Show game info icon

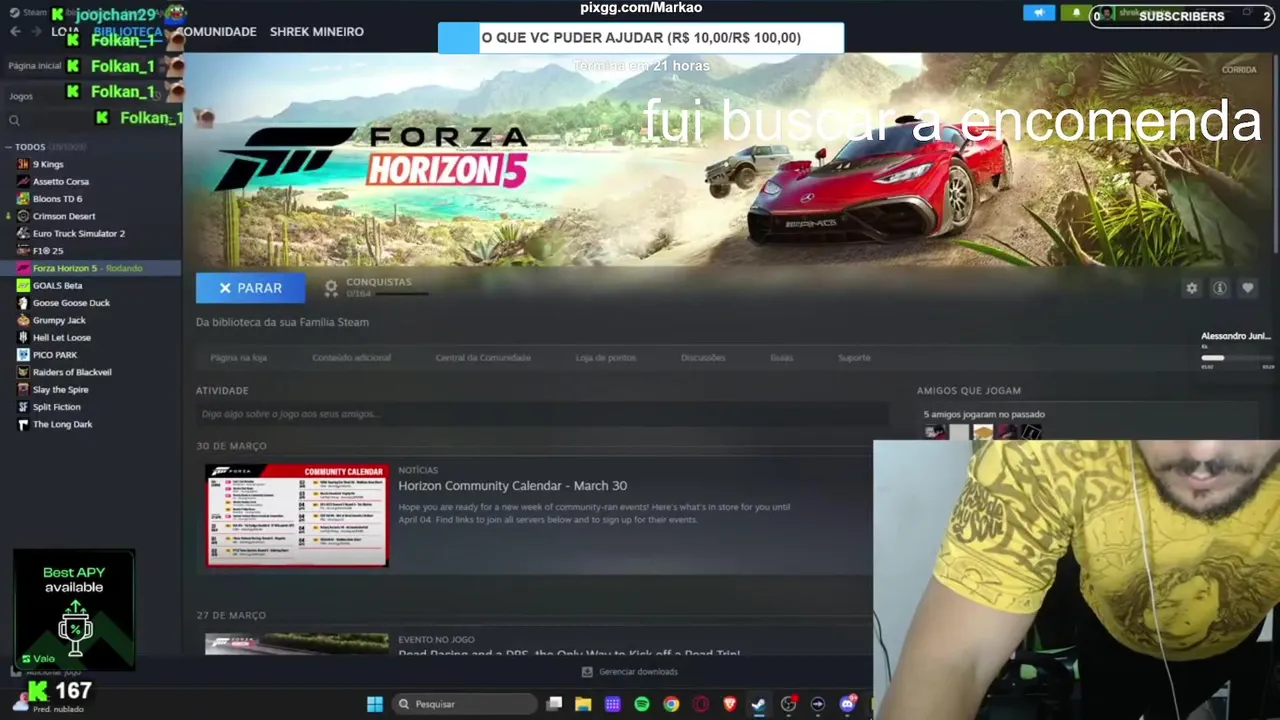[x=1220, y=288]
